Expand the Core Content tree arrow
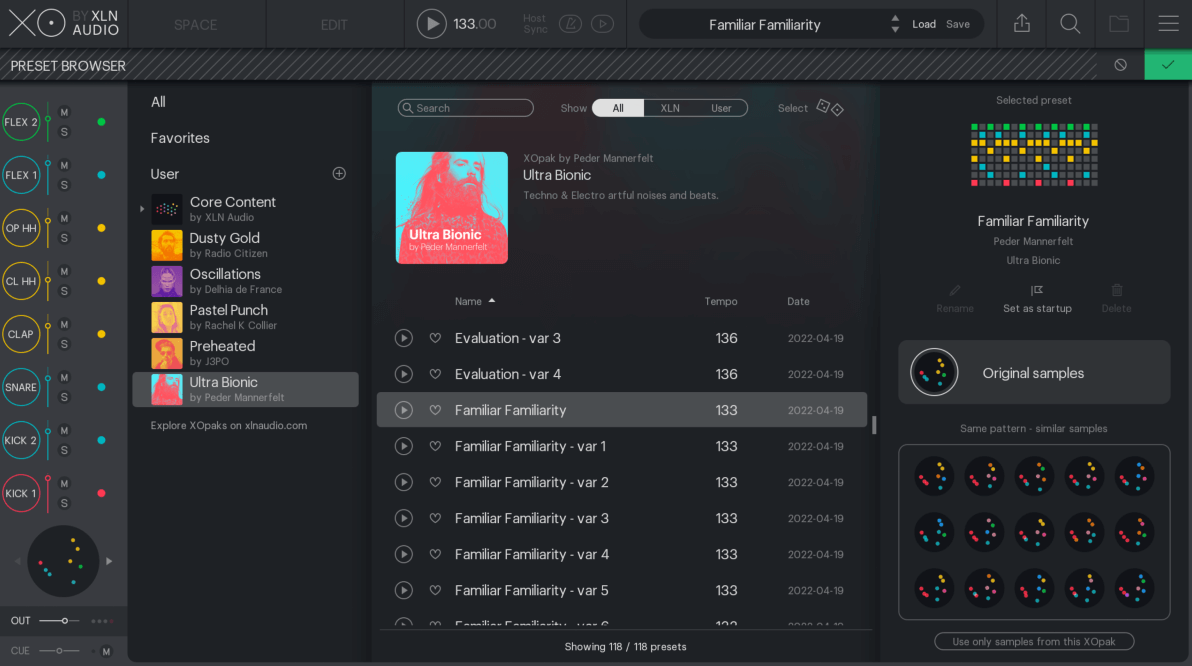 (x=142, y=209)
